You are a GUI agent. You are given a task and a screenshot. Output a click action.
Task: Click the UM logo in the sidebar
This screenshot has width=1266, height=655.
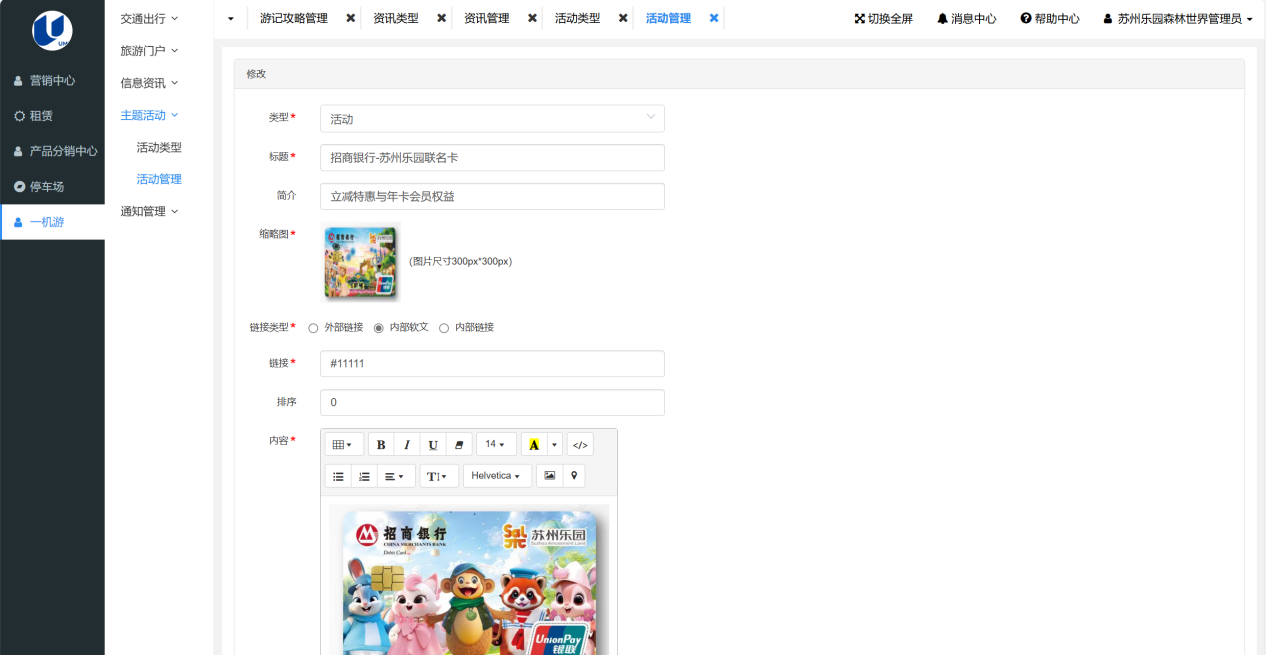52,30
